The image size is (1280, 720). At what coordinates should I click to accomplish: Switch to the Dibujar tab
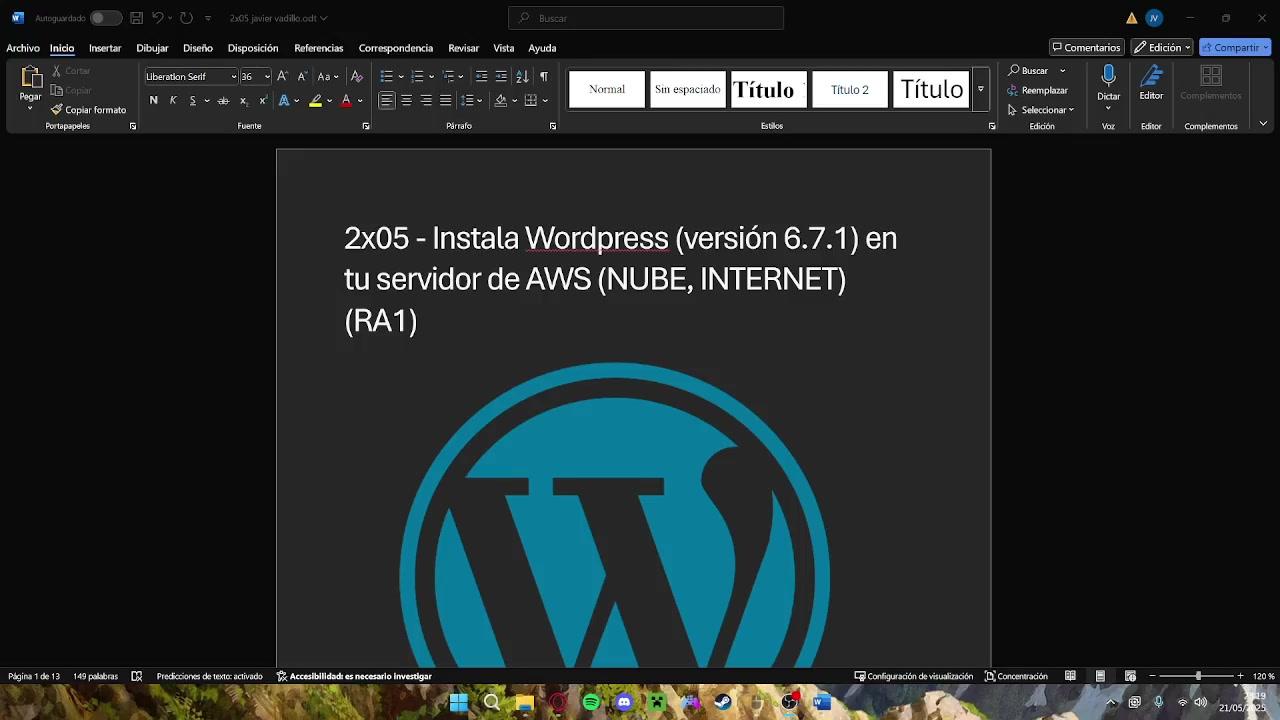152,48
